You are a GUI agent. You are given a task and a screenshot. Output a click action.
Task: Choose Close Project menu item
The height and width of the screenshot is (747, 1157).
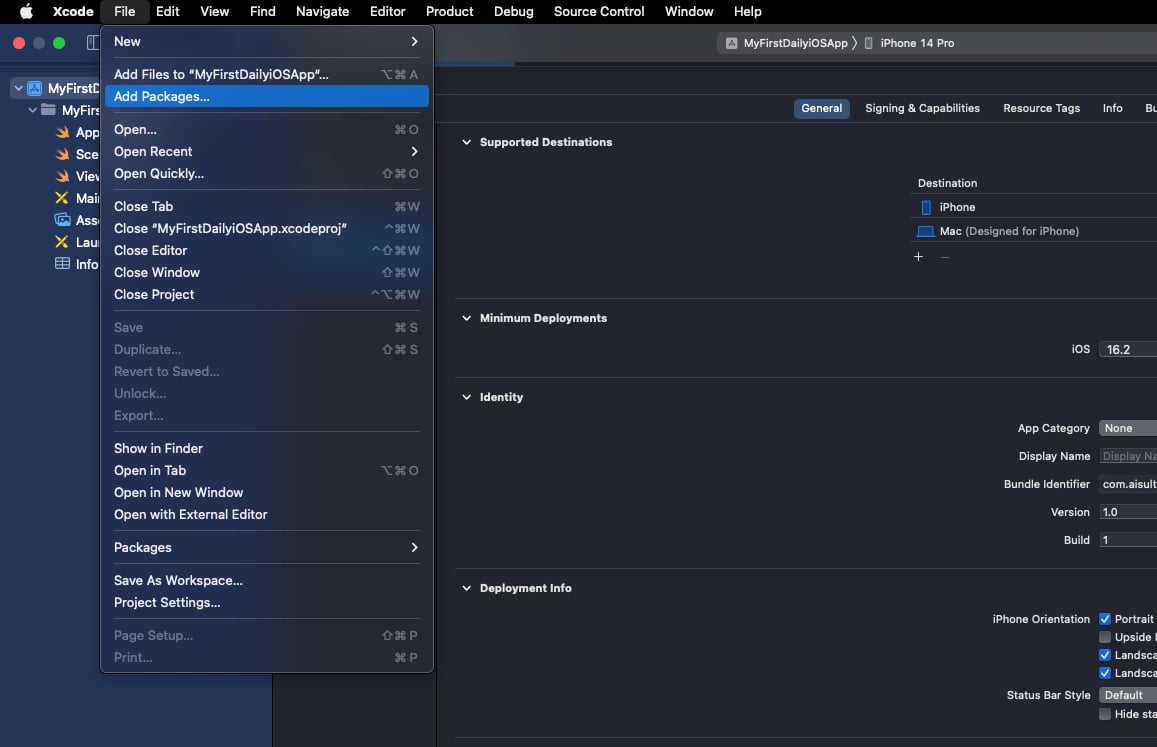click(x=266, y=295)
